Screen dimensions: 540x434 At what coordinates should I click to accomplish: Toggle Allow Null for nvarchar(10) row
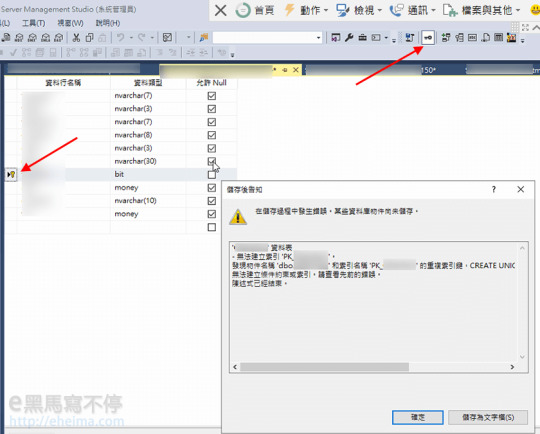tap(212, 201)
